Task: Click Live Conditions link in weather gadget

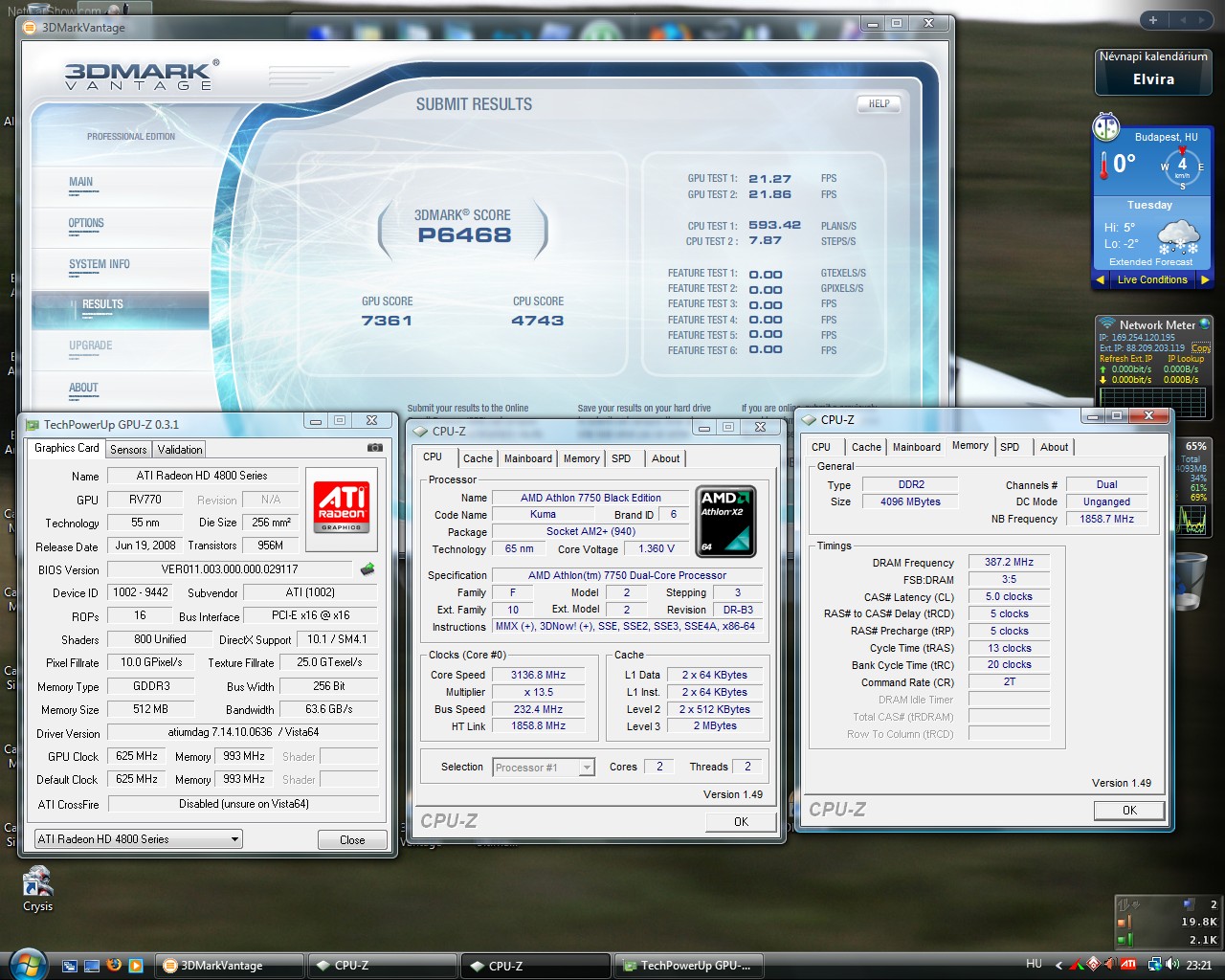Action: [1152, 280]
